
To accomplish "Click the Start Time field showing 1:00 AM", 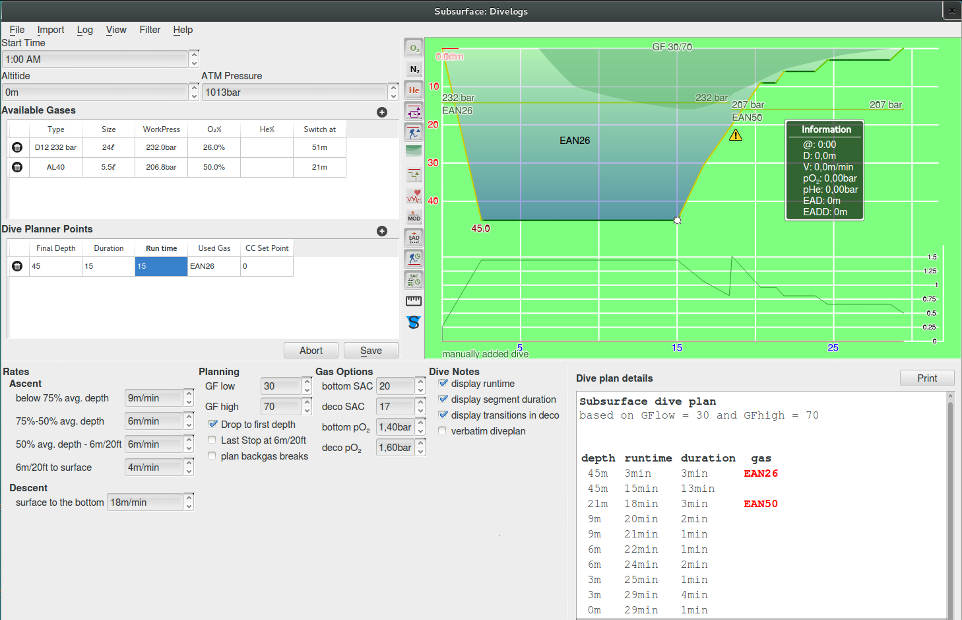I will tap(100, 59).
